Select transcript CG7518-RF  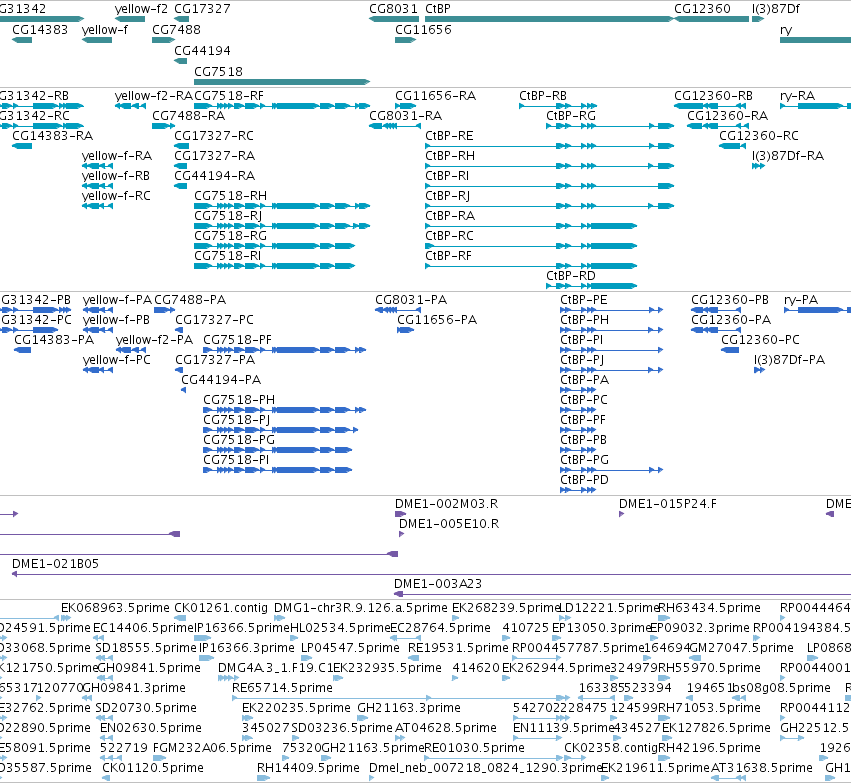pos(229,96)
